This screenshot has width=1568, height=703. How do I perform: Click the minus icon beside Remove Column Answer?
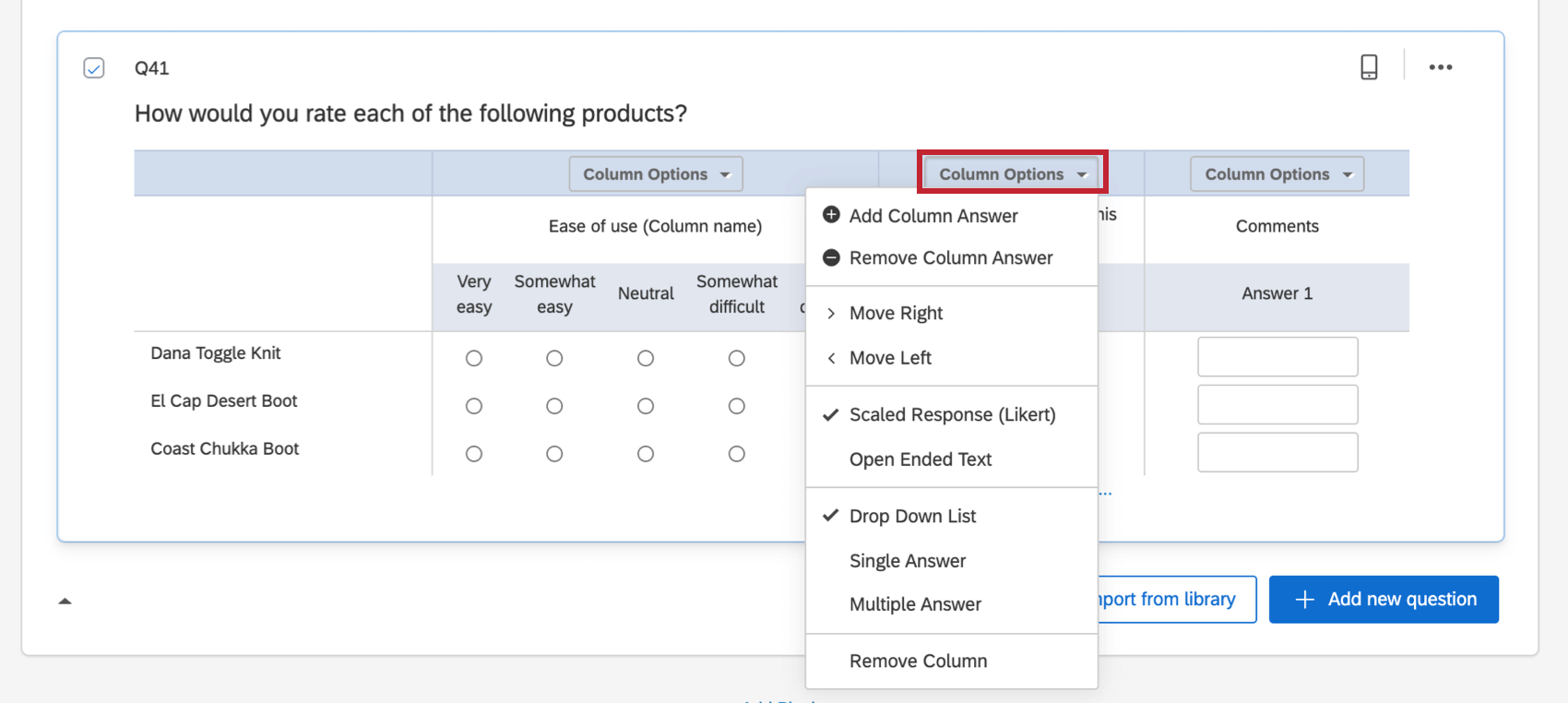tap(831, 257)
